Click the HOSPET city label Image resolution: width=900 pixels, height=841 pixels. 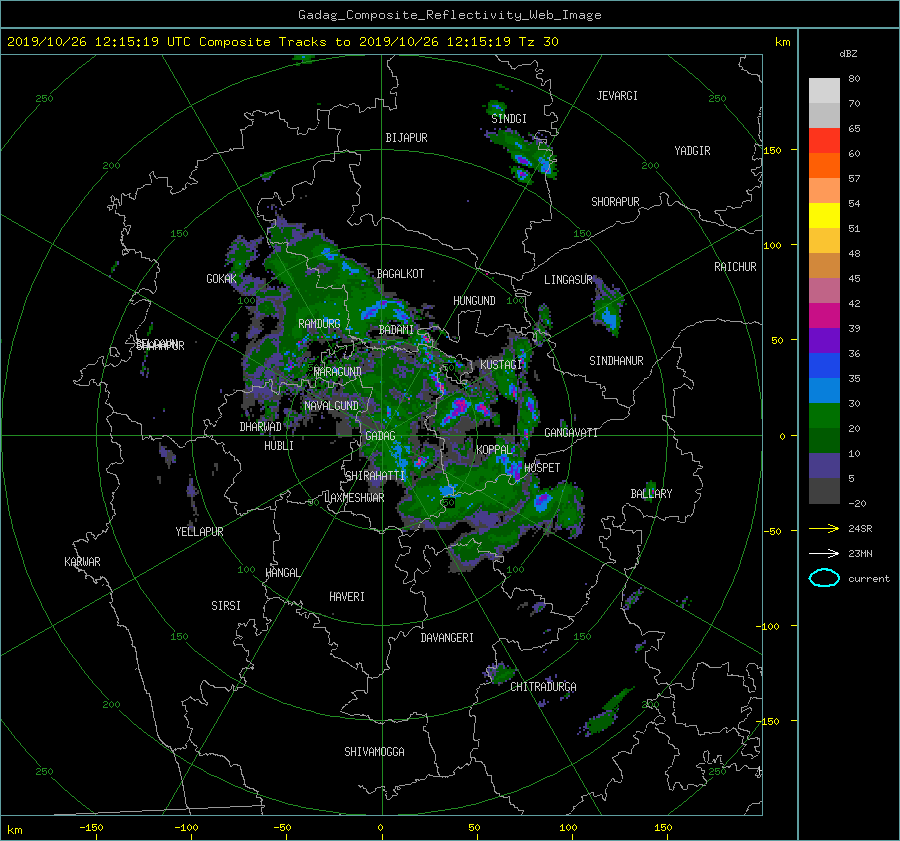pos(542,468)
